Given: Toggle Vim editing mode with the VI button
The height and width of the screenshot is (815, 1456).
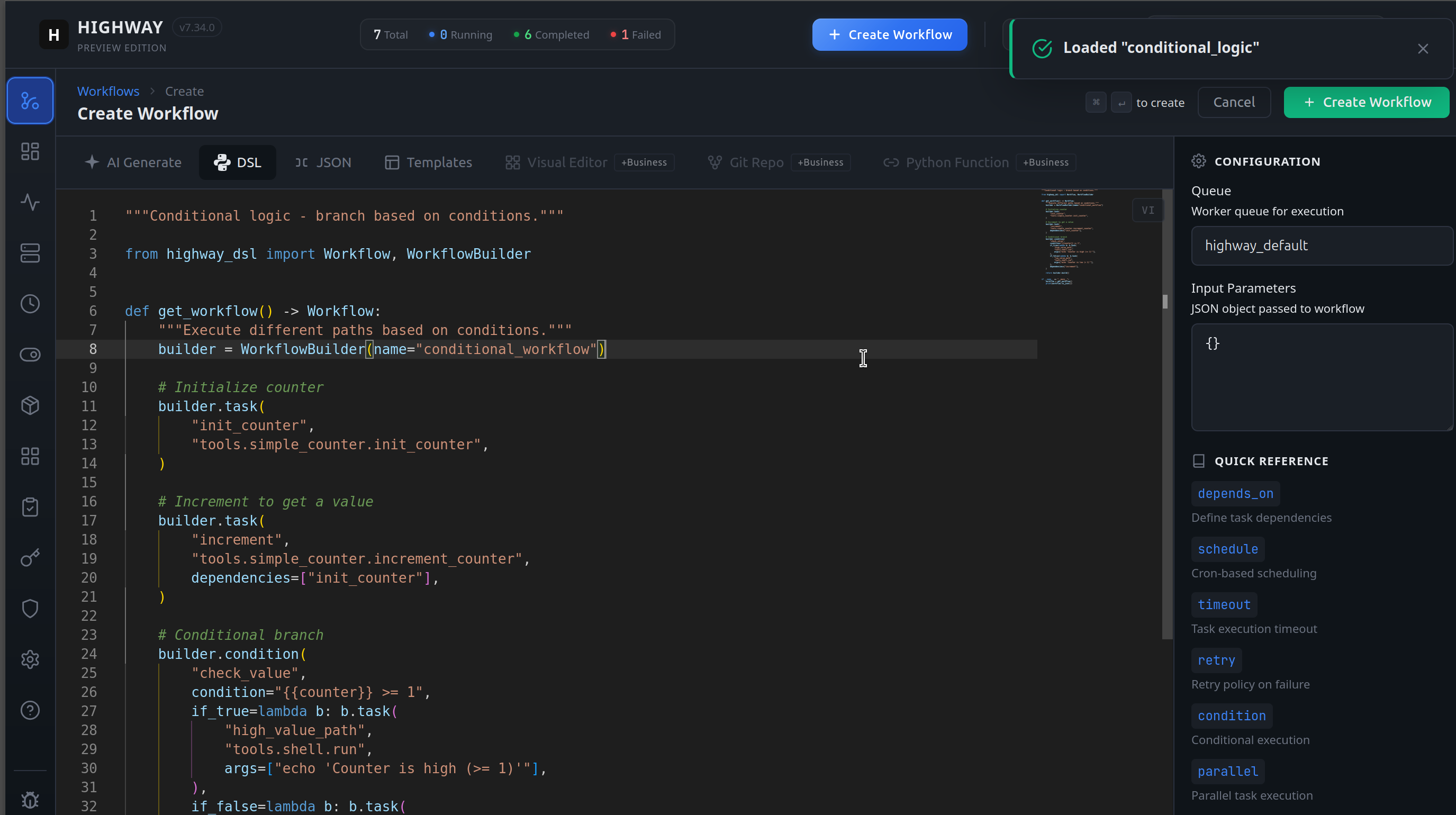Looking at the screenshot, I should point(1148,210).
